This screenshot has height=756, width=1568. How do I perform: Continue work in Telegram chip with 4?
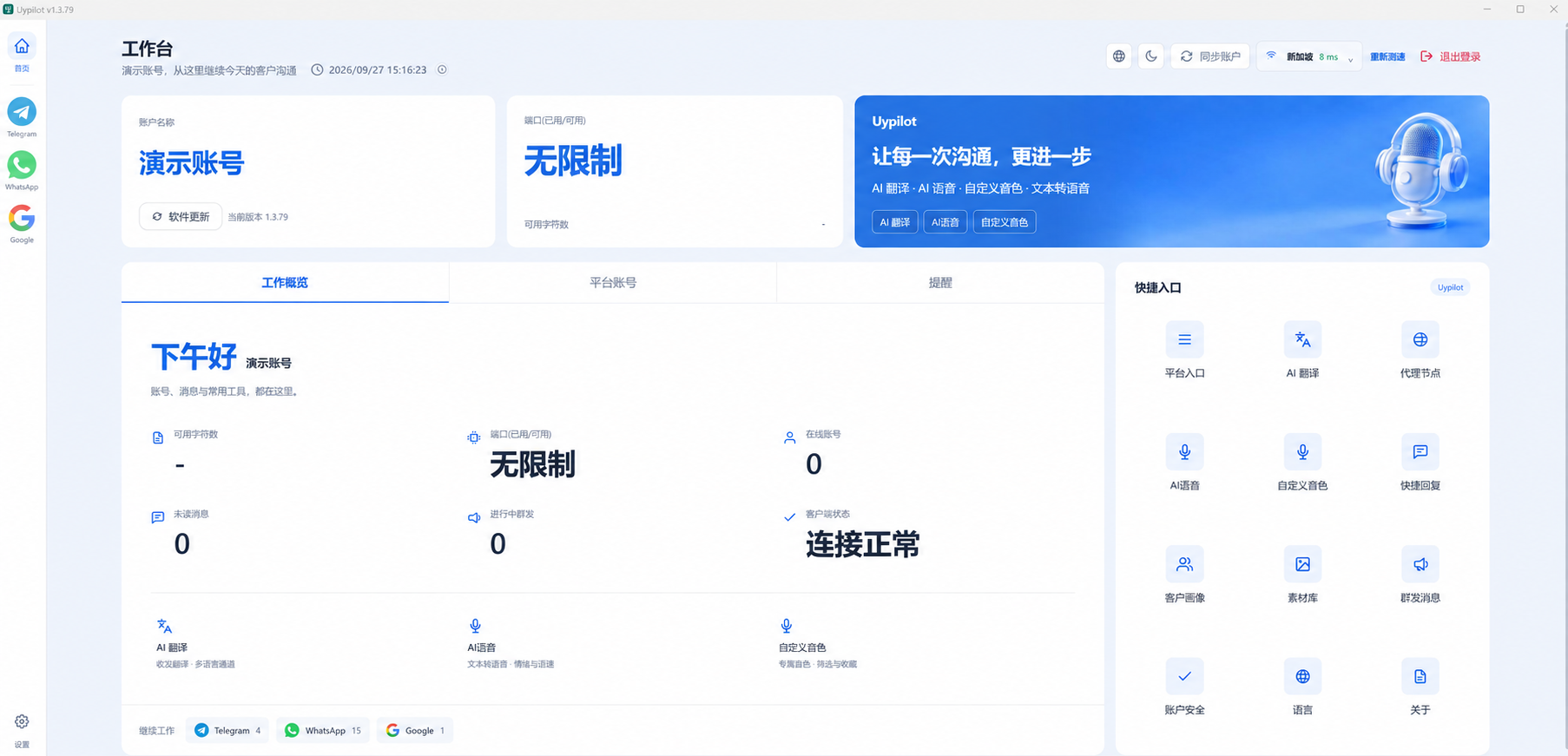[x=227, y=731]
